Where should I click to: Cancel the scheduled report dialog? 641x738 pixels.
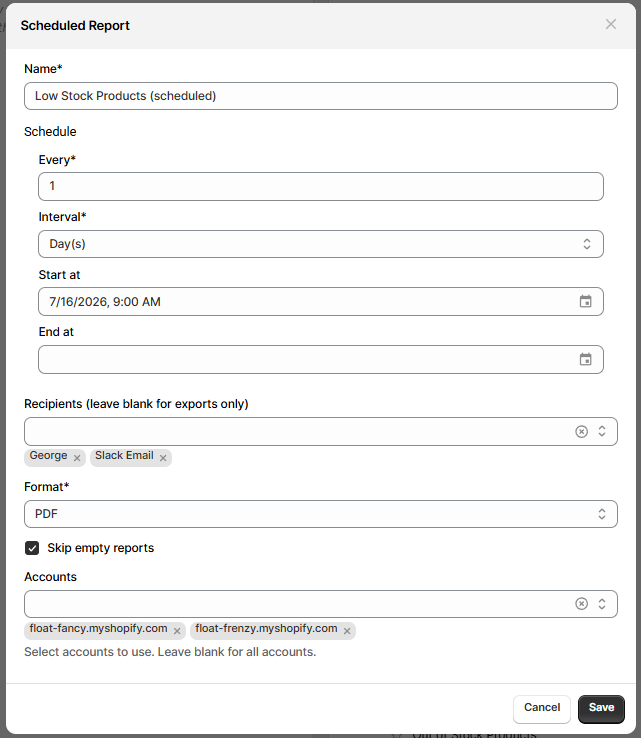(x=542, y=709)
